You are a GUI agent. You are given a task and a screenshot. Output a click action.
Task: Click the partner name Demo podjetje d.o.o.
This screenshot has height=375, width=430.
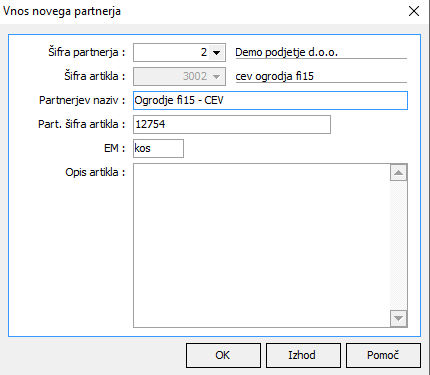287,53
